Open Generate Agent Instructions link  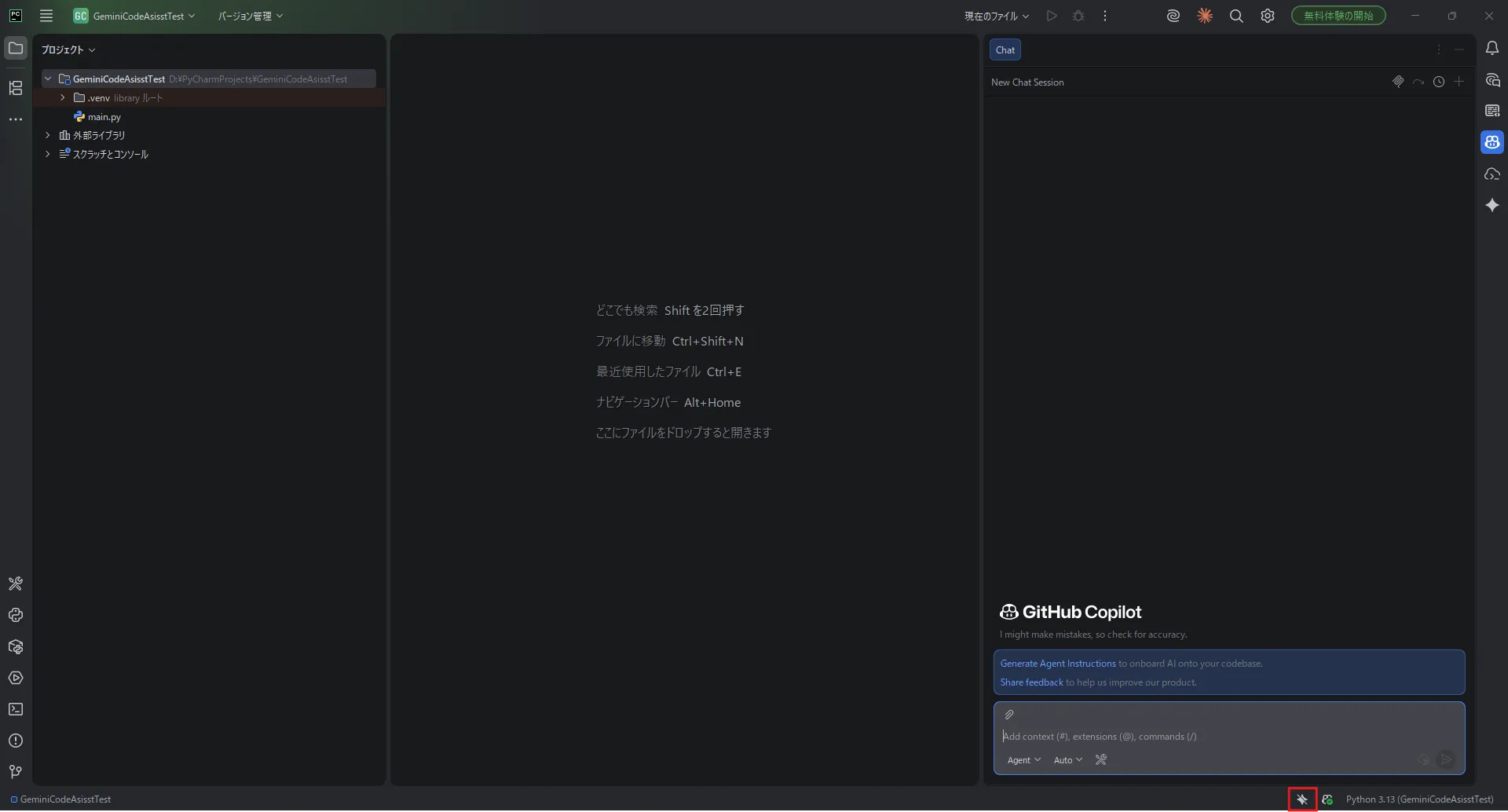tap(1058, 664)
